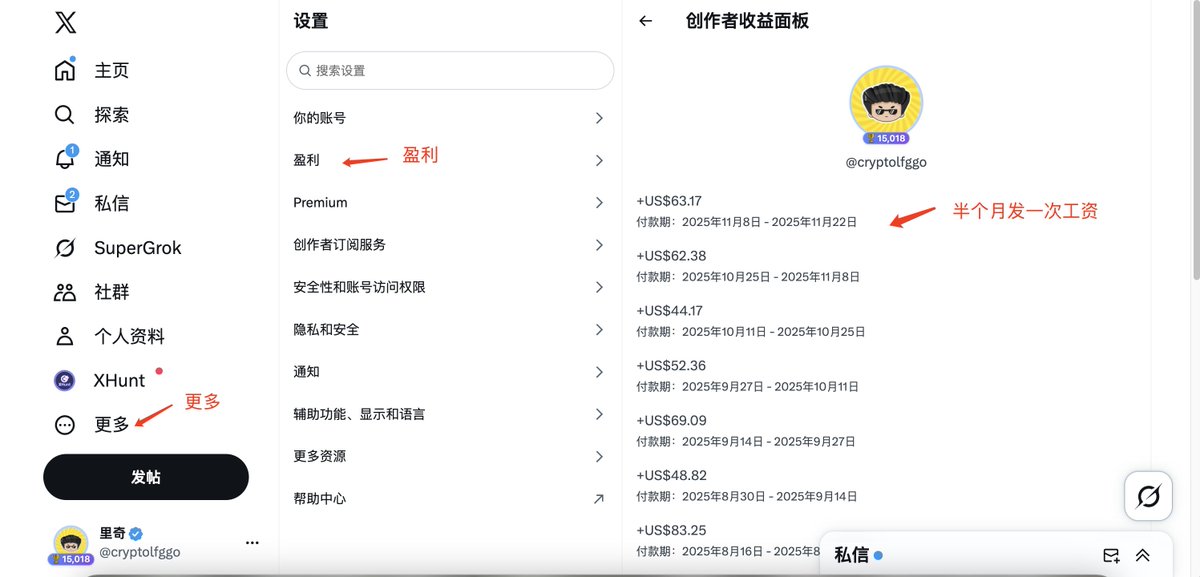1200x577 pixels.
Task: Click inside the 搜索设置 search field
Action: (450, 71)
